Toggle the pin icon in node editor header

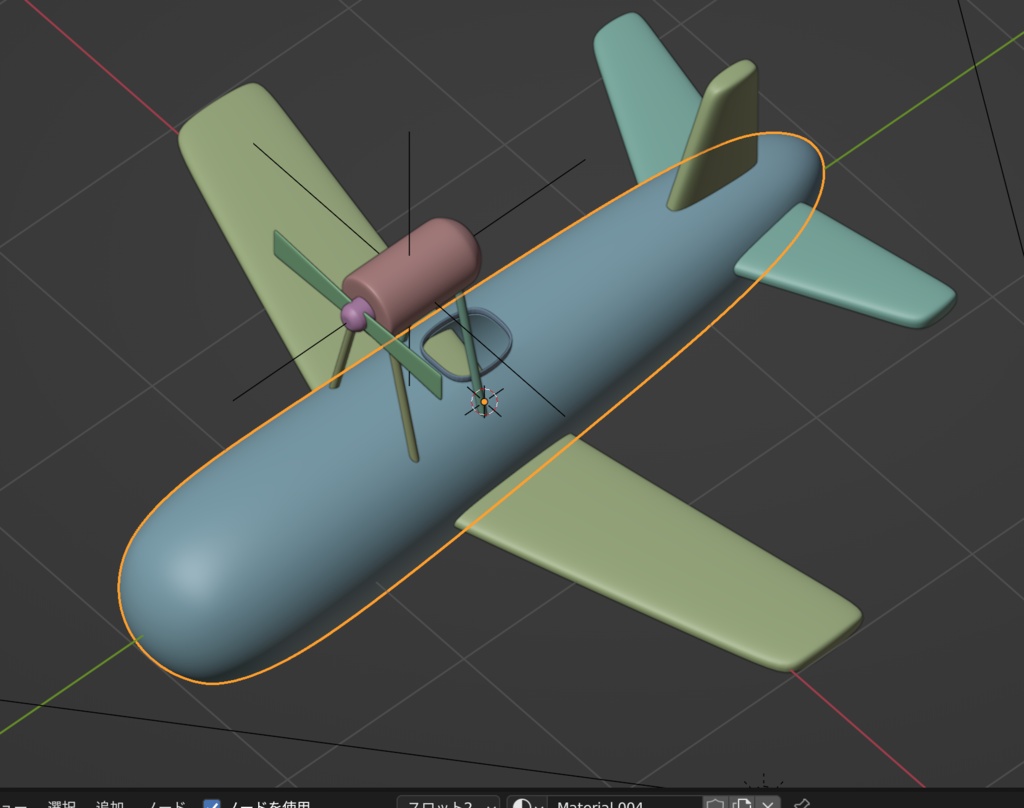(802, 803)
